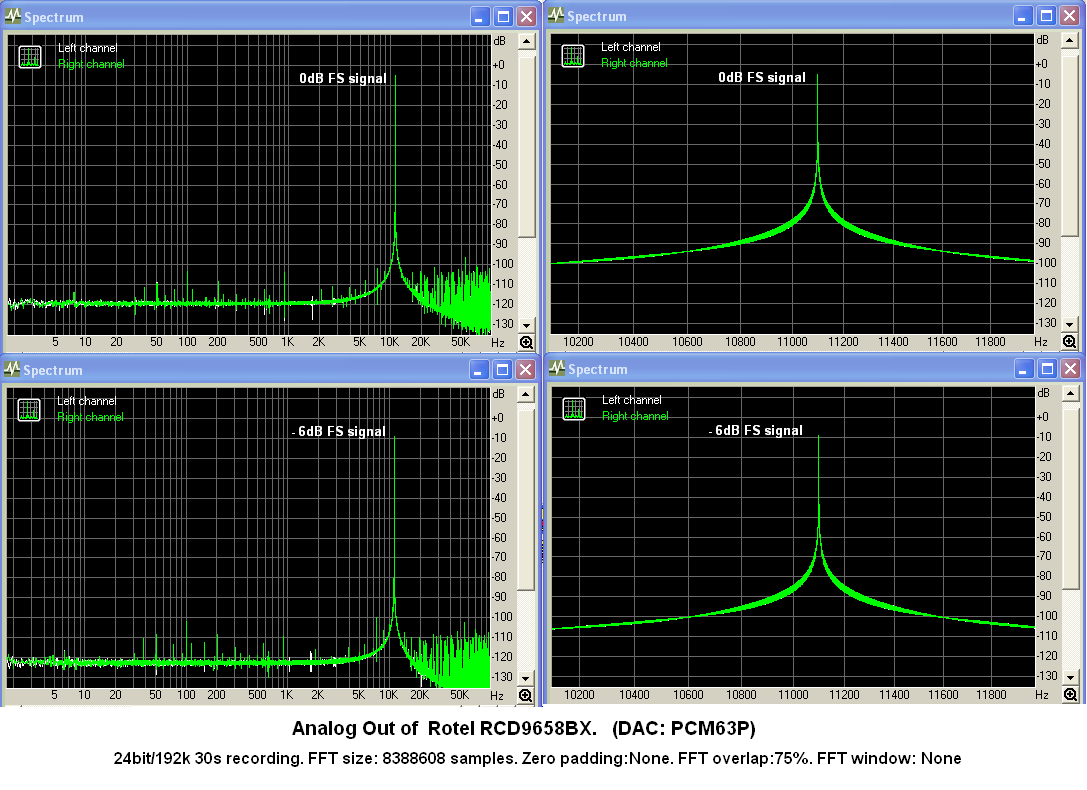Click dB scroll-down arrow in 0dB FS 10200–11800 Hz window
This screenshot has height=790, width=1087.
pyautogui.click(x=1069, y=324)
